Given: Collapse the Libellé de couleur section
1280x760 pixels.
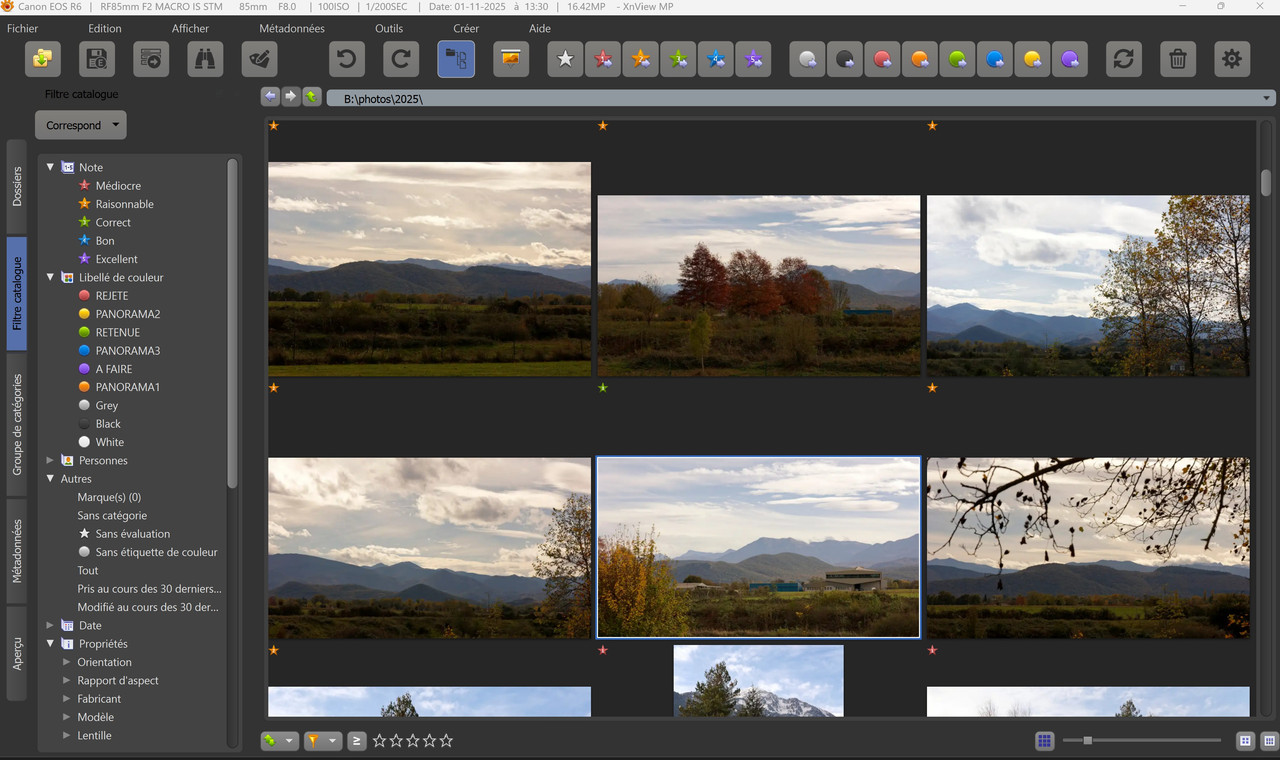Looking at the screenshot, I should pos(50,277).
